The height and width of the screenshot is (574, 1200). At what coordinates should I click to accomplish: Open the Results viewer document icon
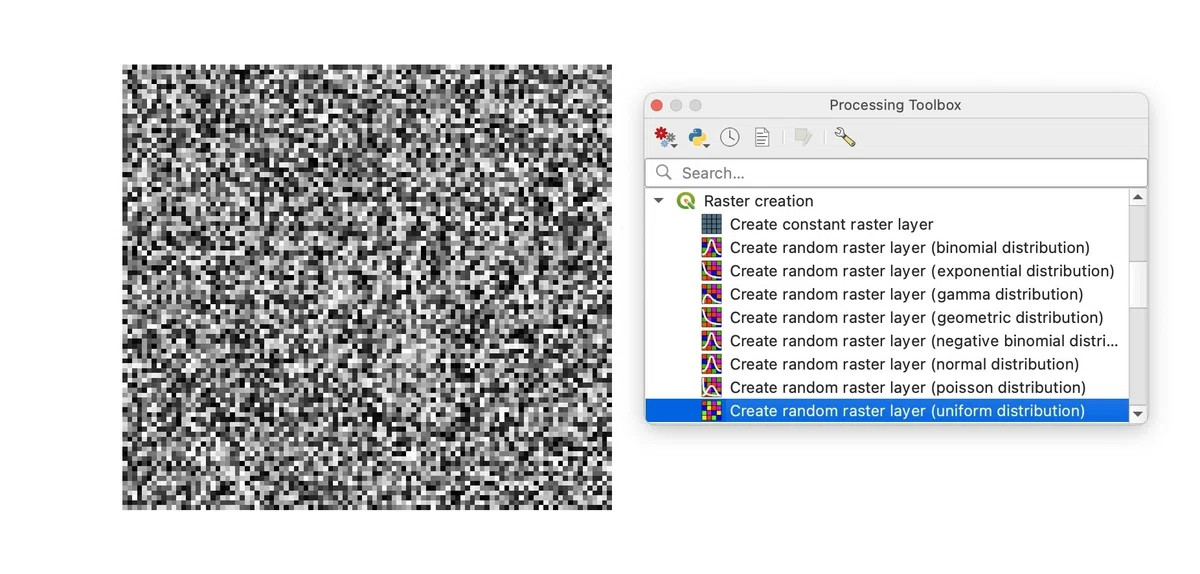pyautogui.click(x=762, y=137)
